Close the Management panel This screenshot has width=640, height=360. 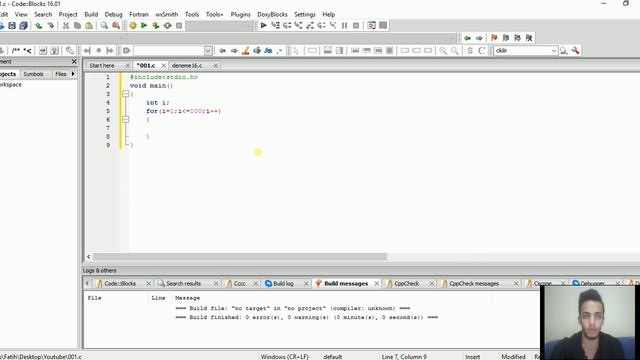[74, 61]
